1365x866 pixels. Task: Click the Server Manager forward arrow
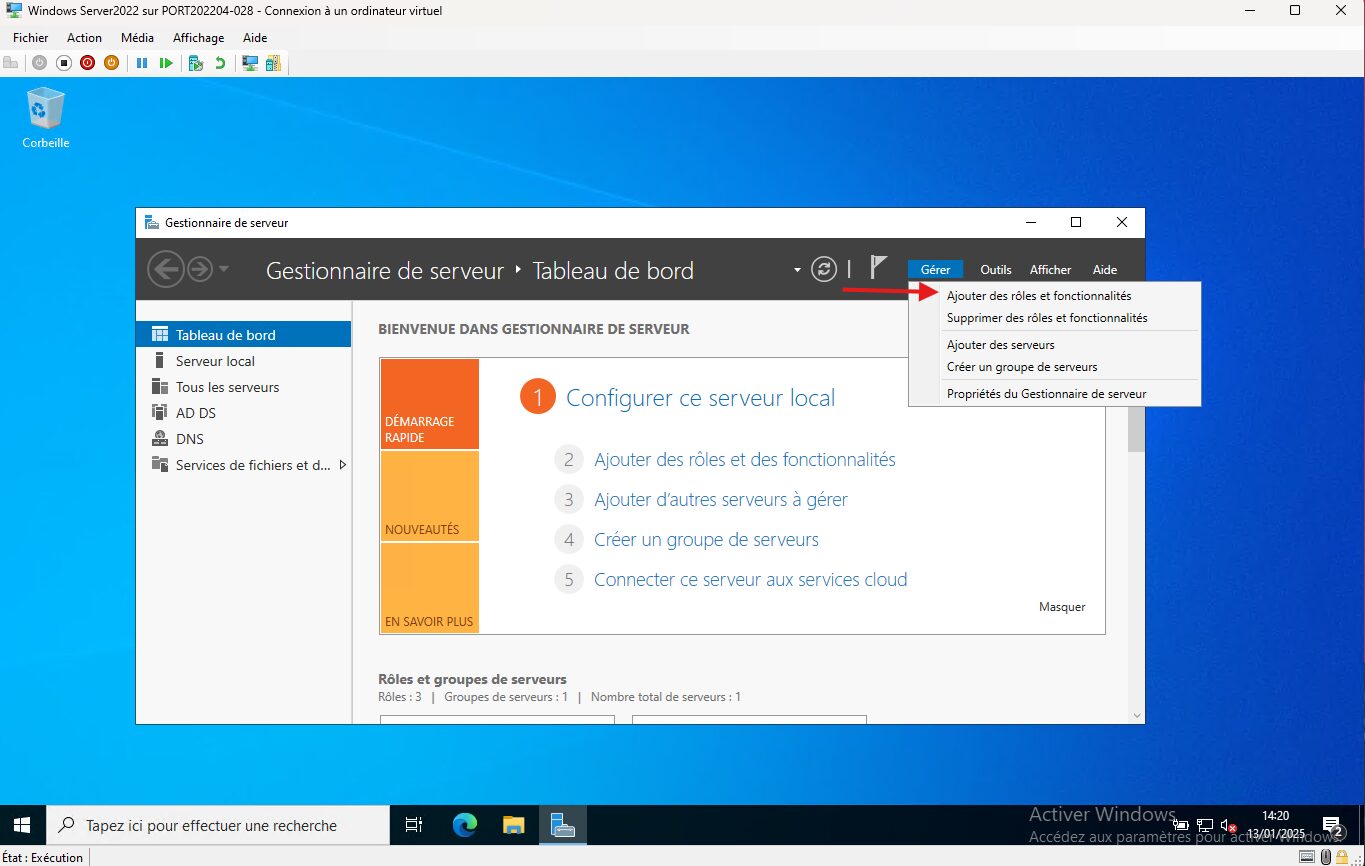(200, 269)
